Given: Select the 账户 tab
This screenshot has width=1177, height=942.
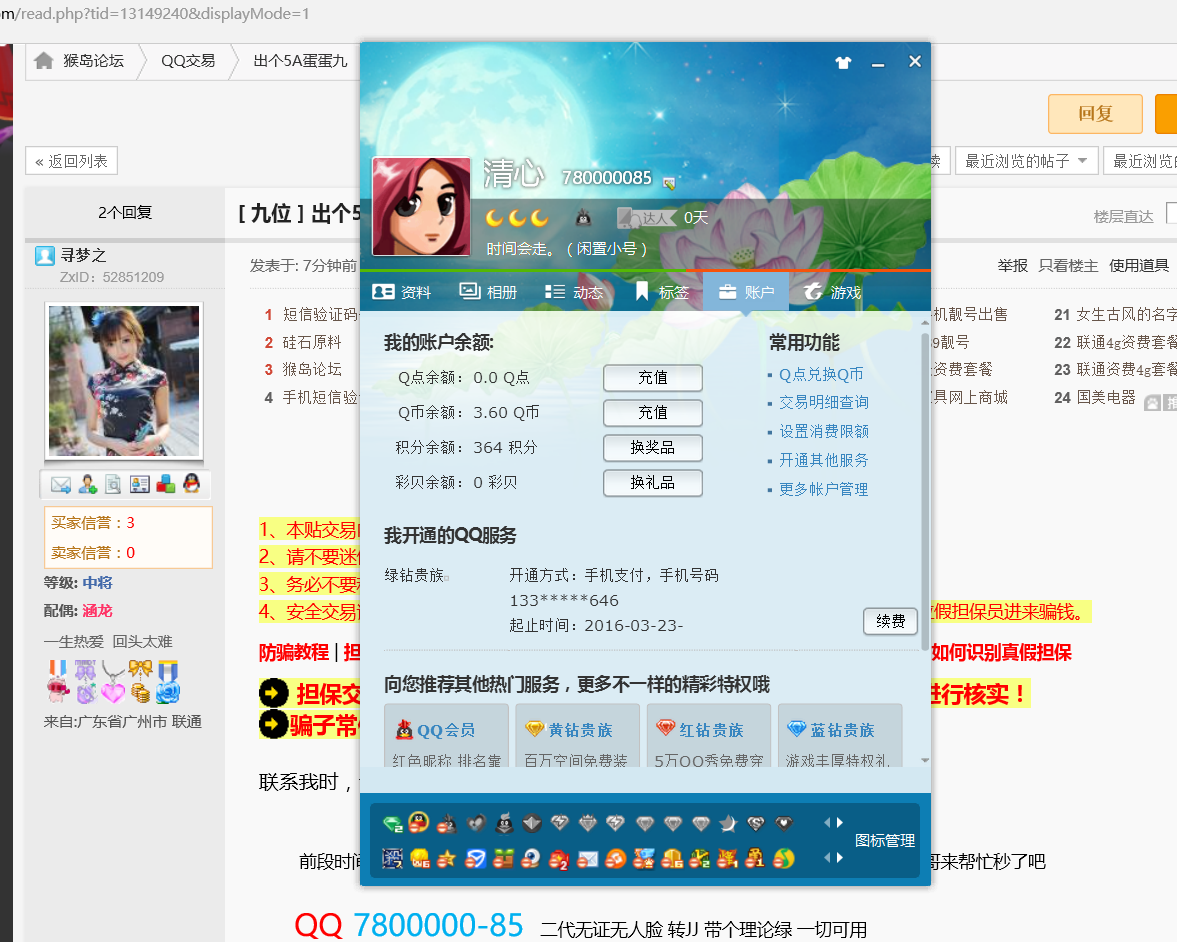Looking at the screenshot, I should (x=746, y=292).
